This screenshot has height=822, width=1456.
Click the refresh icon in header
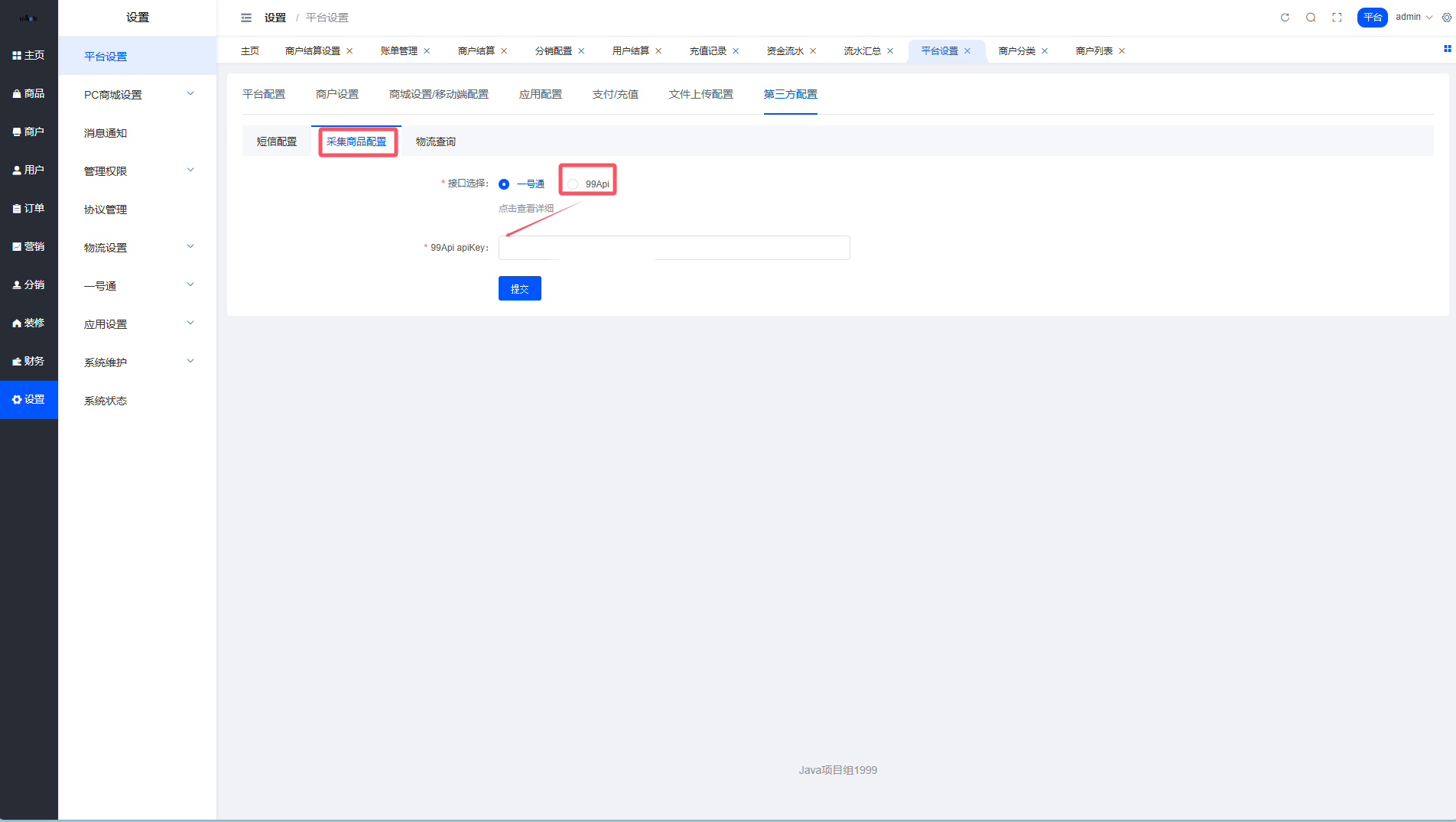(1285, 18)
